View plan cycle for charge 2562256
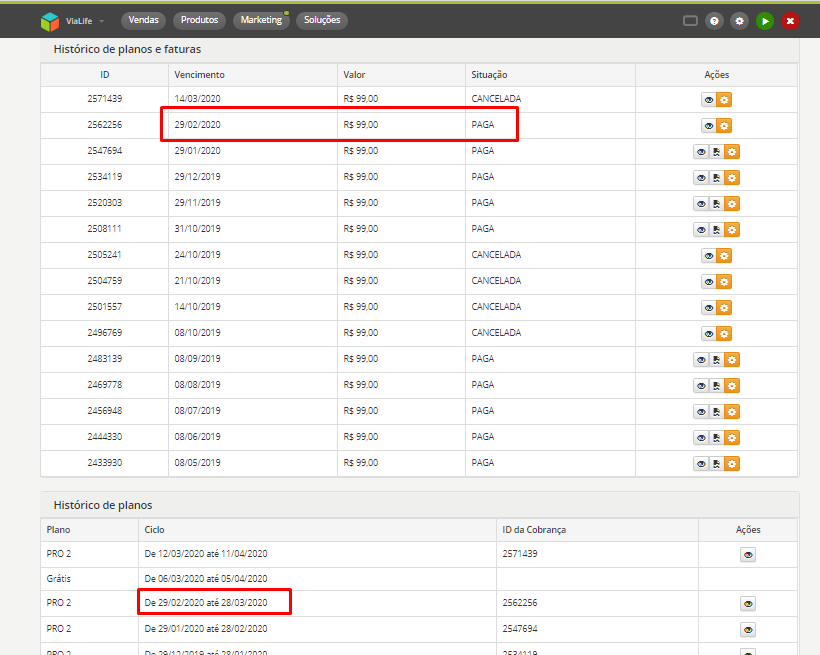The width and height of the screenshot is (820, 655). tap(748, 604)
